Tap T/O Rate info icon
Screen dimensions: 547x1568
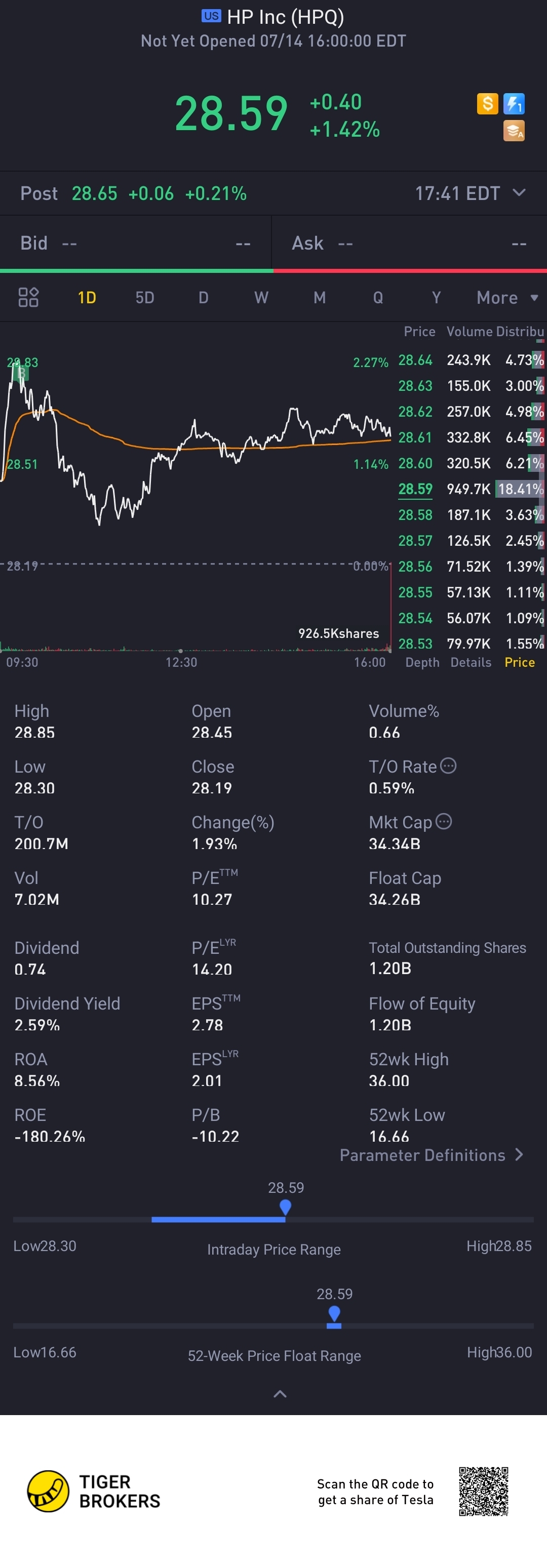448,766
